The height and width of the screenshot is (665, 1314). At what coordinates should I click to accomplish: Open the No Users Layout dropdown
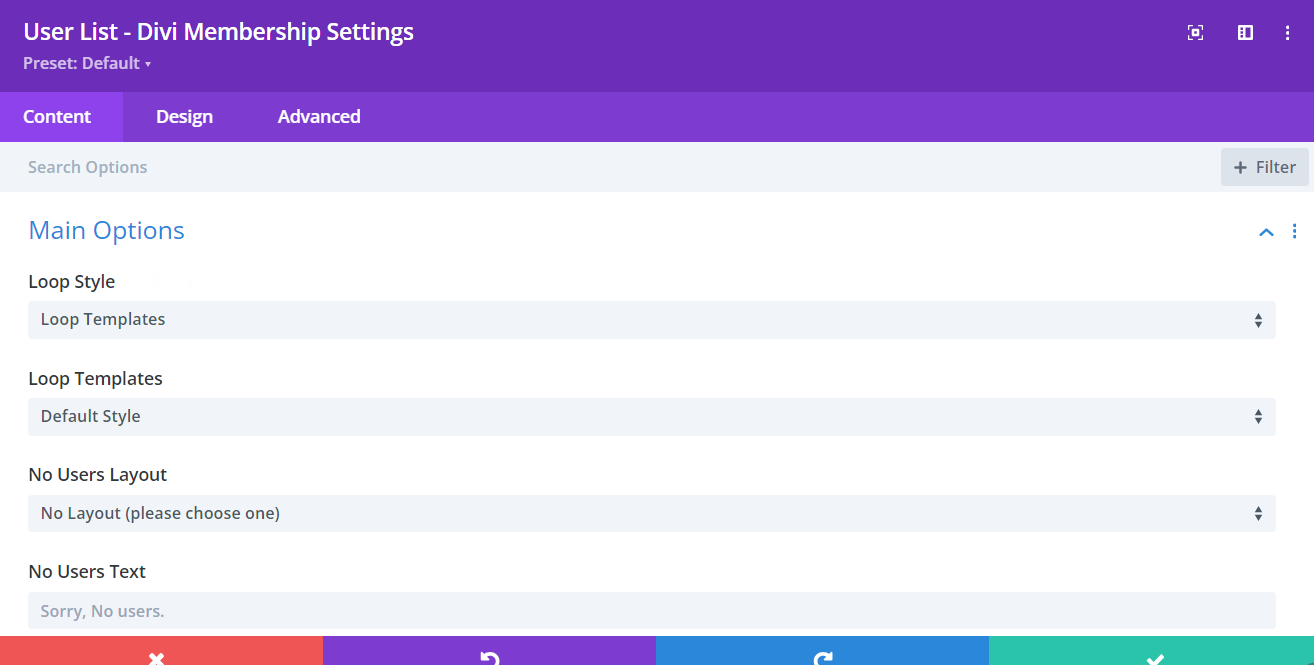pyautogui.click(x=651, y=513)
